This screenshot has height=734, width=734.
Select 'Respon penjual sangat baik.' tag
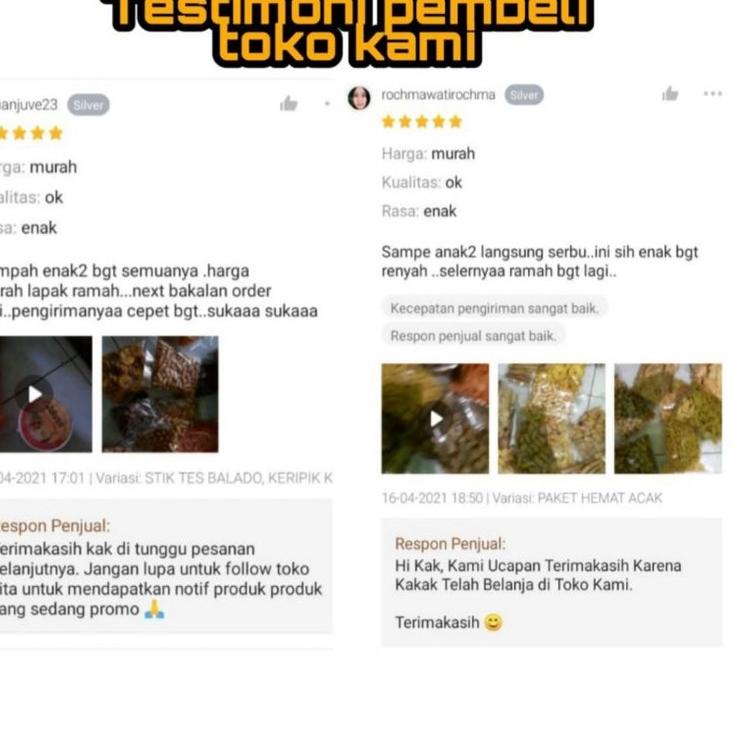(x=473, y=336)
